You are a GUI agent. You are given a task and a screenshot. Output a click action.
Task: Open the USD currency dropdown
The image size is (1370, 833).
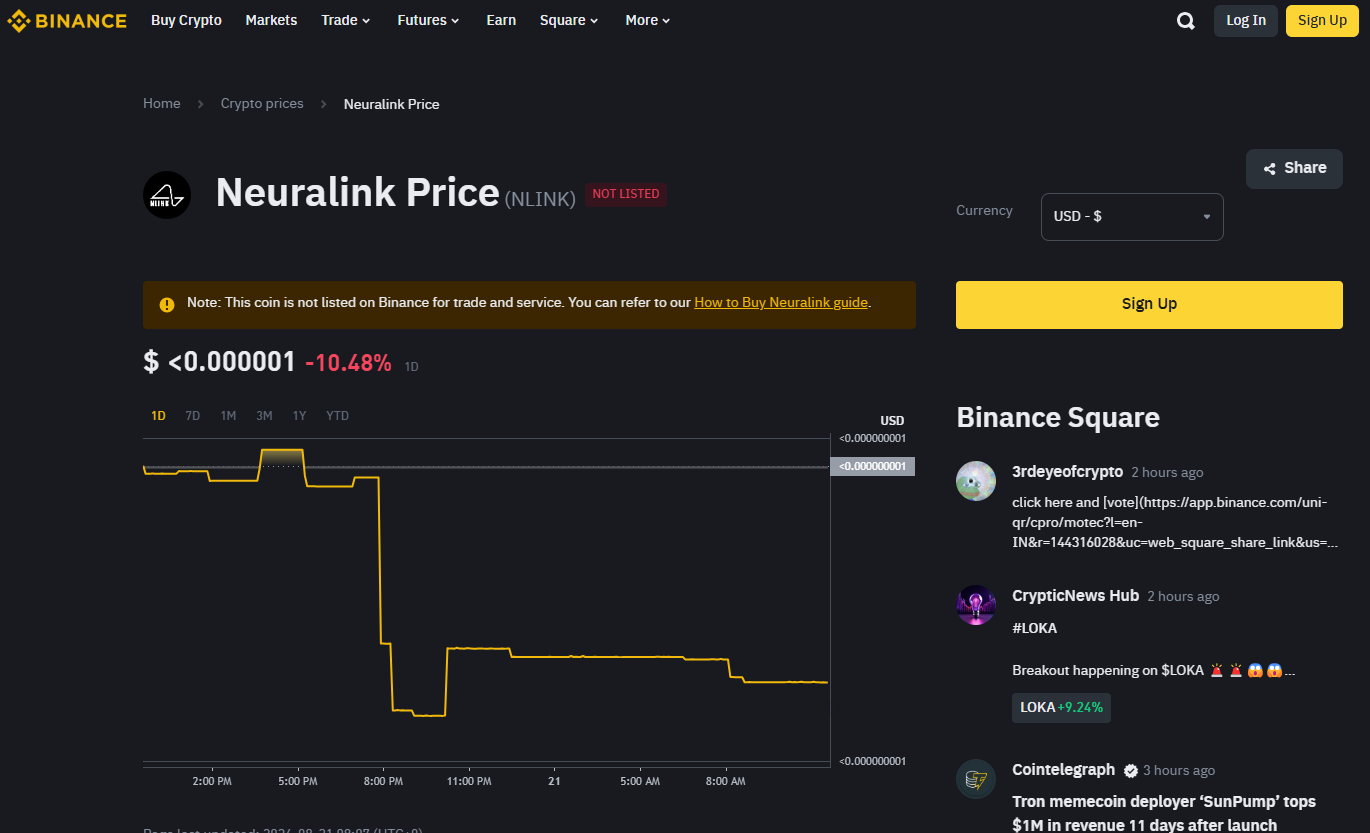[x=1132, y=217]
